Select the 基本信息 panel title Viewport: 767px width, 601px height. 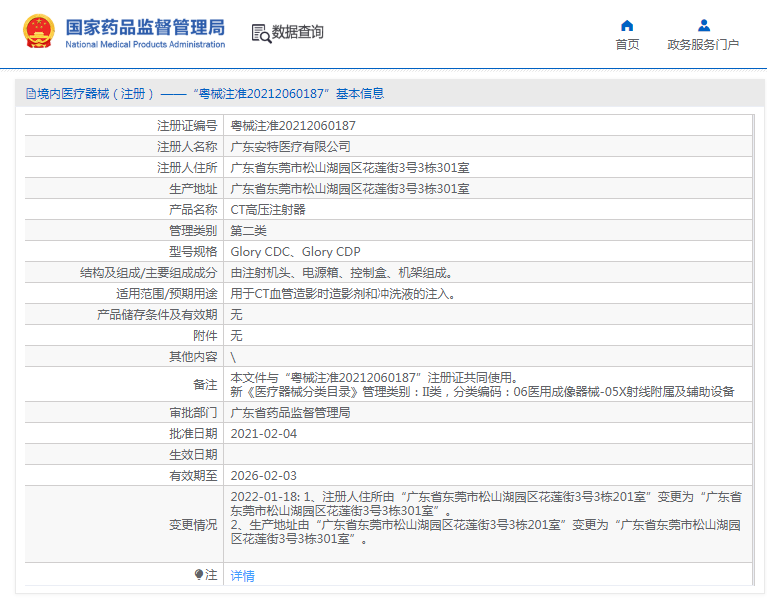click(x=360, y=93)
